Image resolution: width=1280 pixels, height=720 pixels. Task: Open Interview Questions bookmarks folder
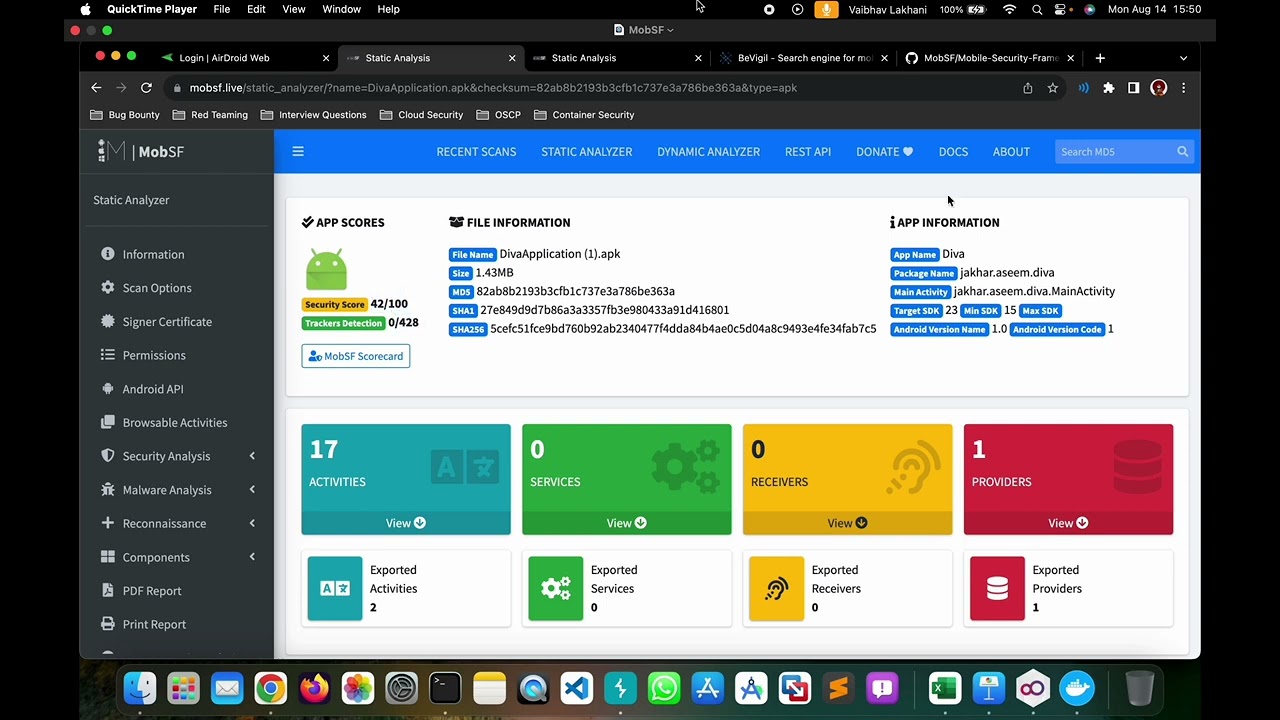[x=313, y=115]
